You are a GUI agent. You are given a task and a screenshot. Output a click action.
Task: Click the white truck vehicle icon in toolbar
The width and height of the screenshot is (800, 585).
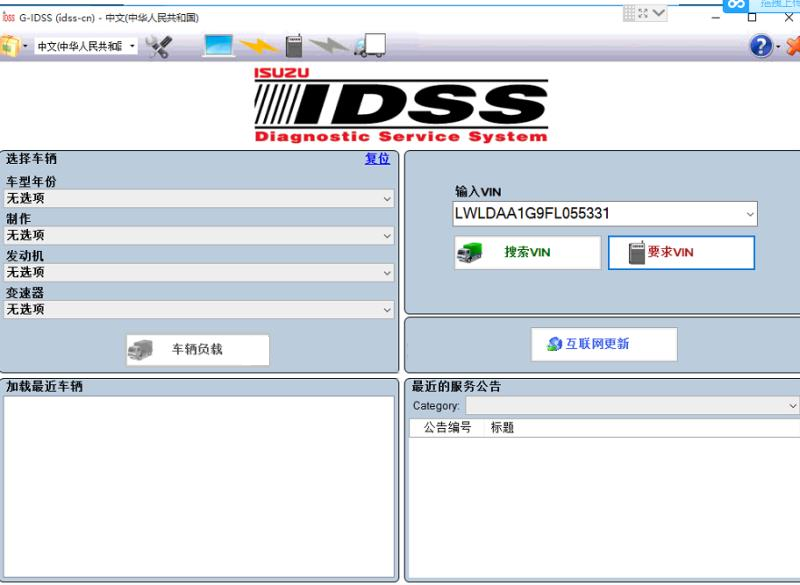pyautogui.click(x=370, y=45)
